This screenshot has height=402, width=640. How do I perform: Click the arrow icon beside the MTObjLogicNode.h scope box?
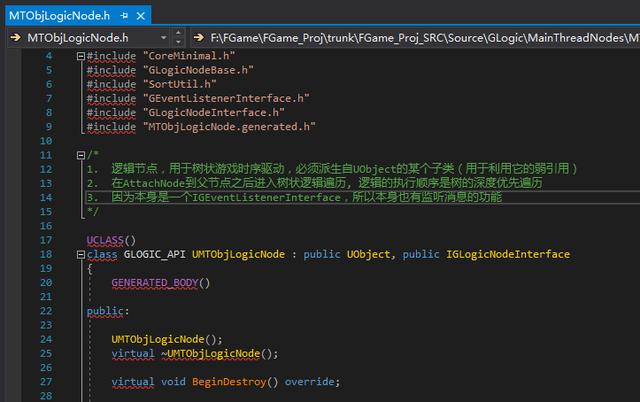[x=14, y=38]
